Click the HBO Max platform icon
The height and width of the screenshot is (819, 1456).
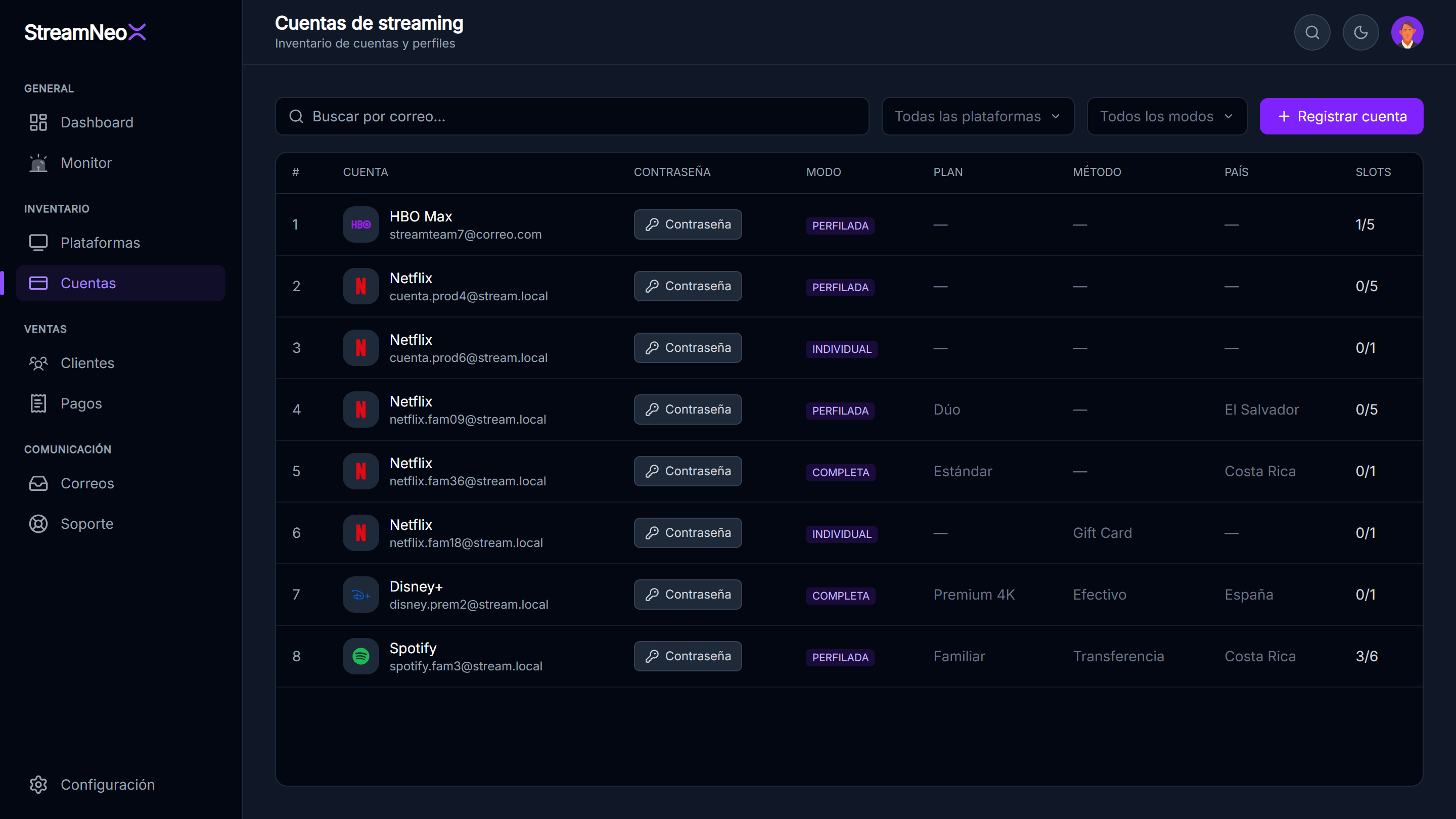point(360,224)
